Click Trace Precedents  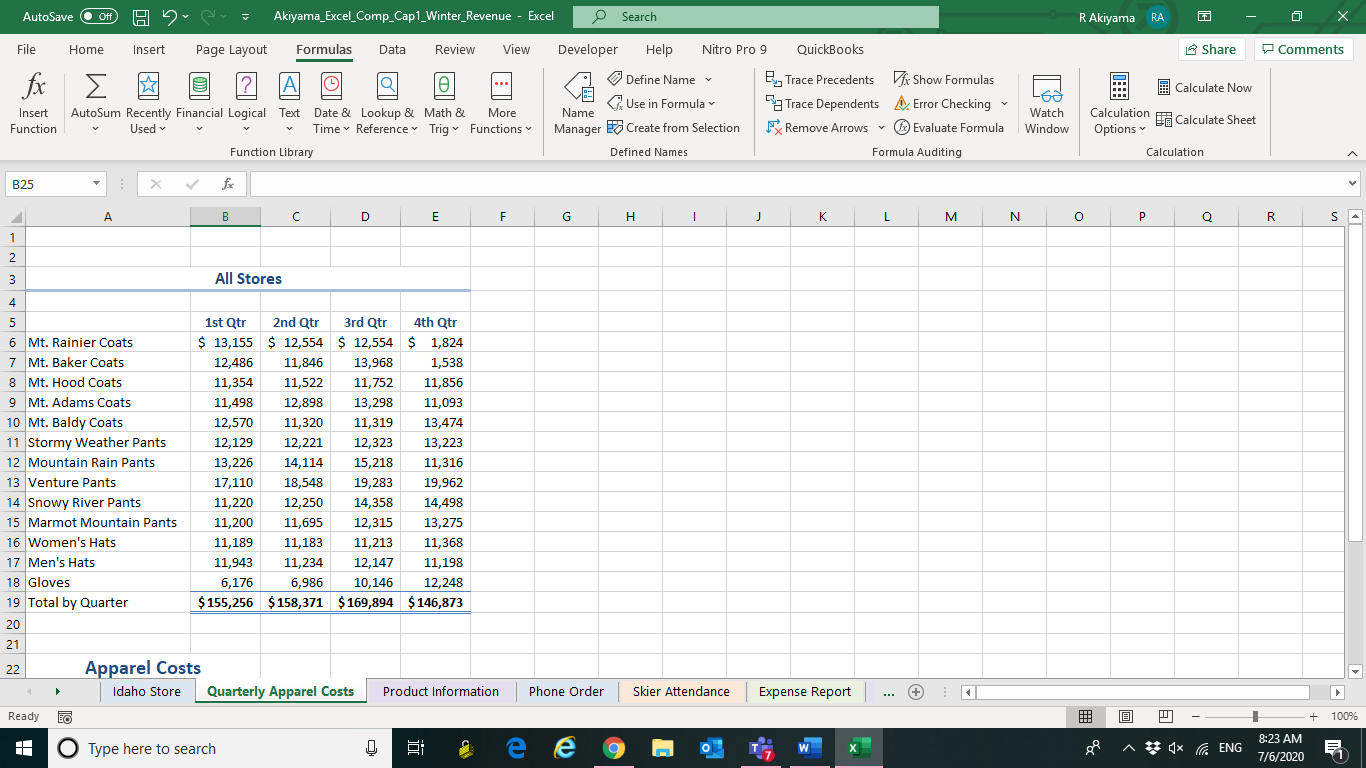pyautogui.click(x=822, y=79)
